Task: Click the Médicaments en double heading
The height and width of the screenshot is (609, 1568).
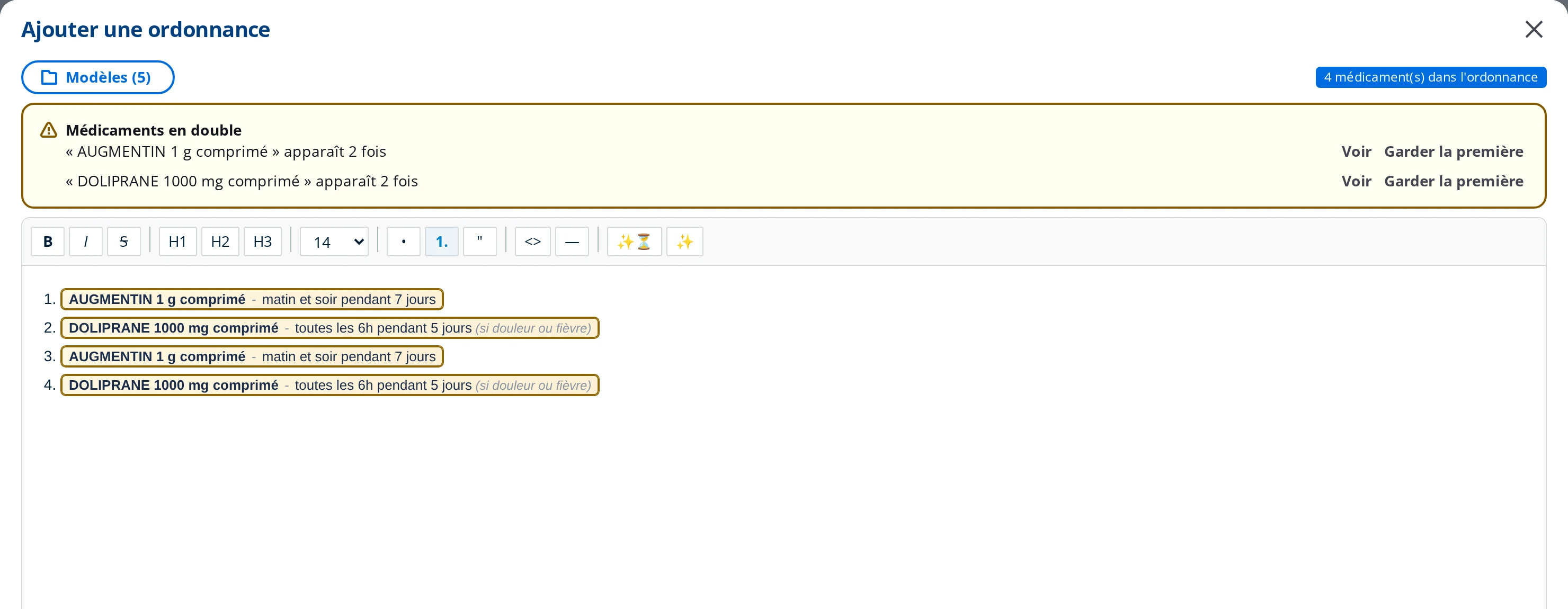Action: coord(154,130)
